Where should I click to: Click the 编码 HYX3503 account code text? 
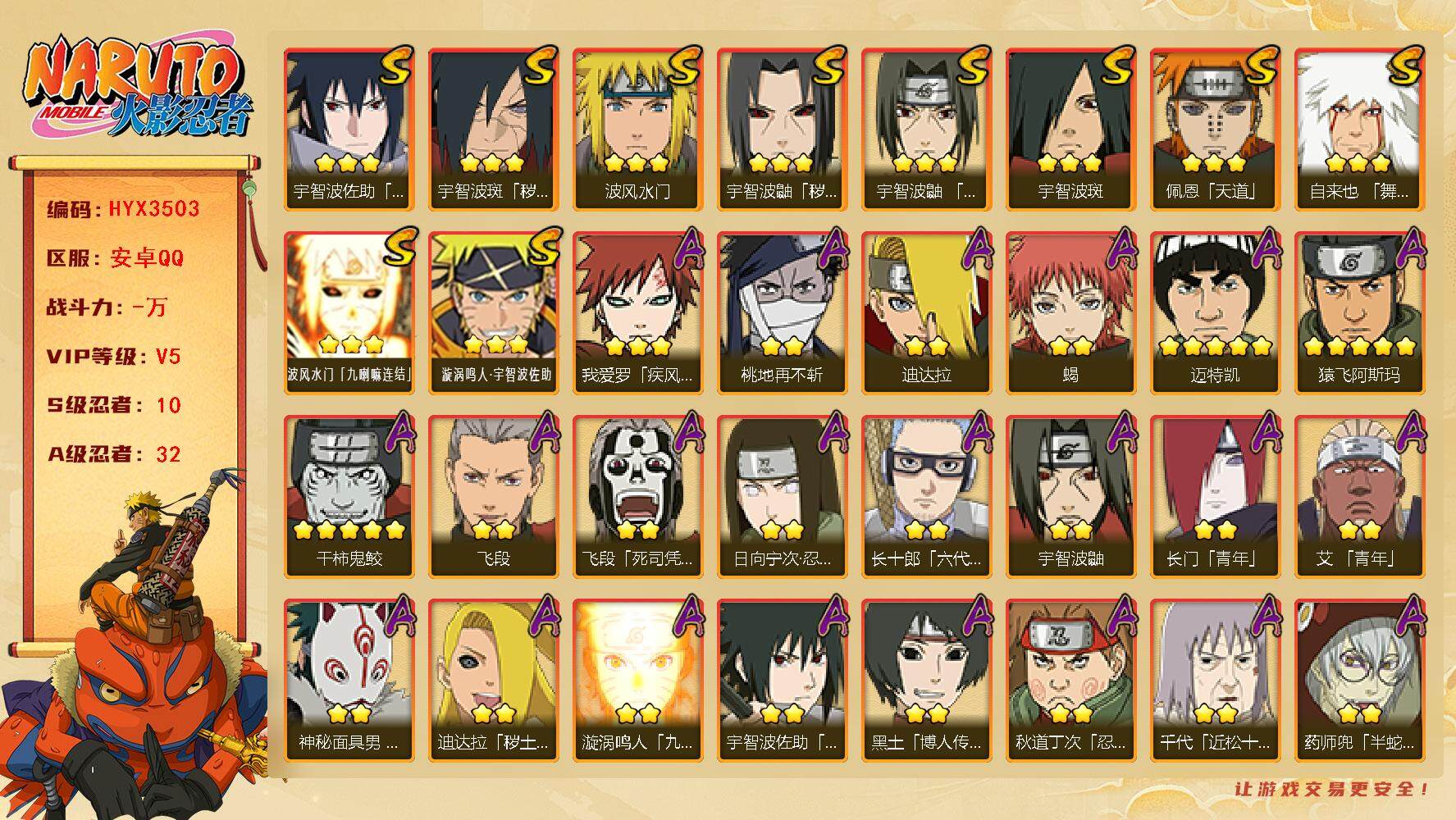coord(123,208)
